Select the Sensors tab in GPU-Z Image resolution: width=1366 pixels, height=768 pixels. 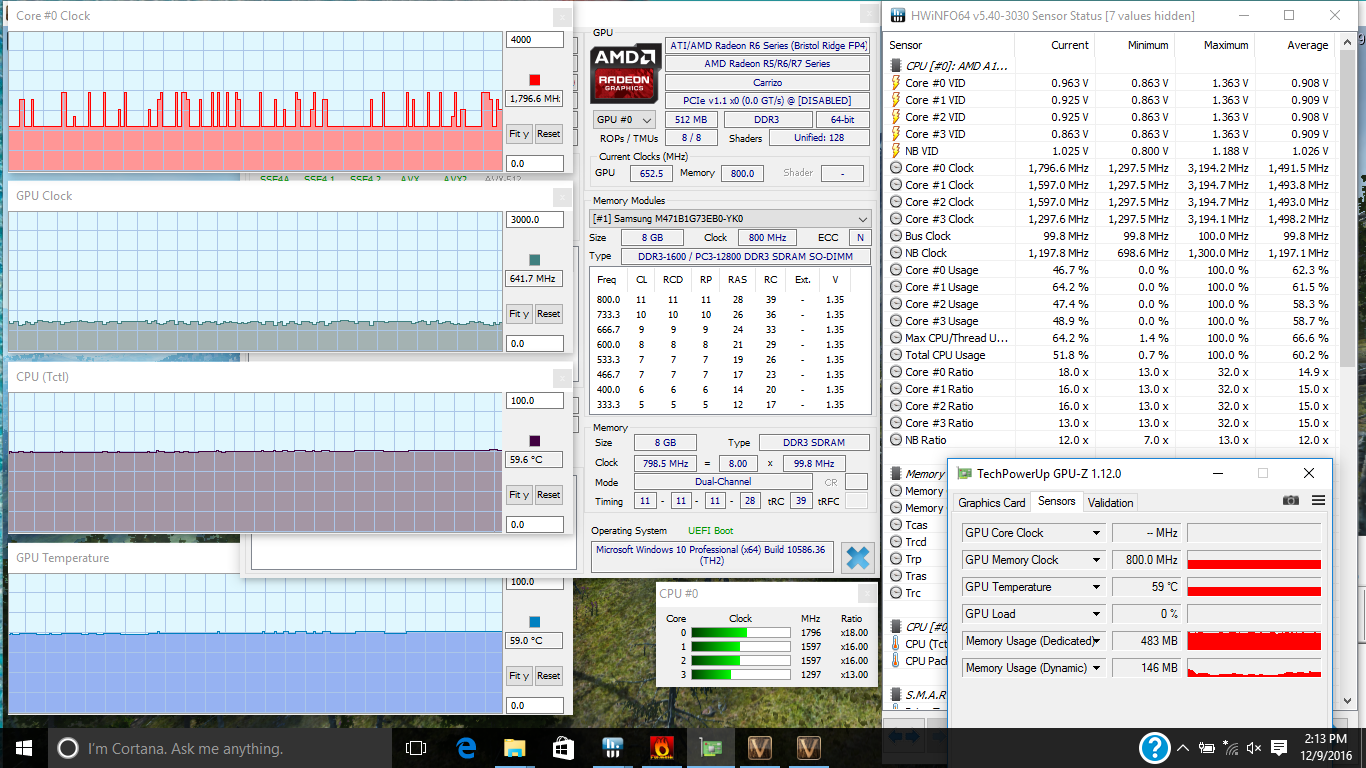(1057, 501)
